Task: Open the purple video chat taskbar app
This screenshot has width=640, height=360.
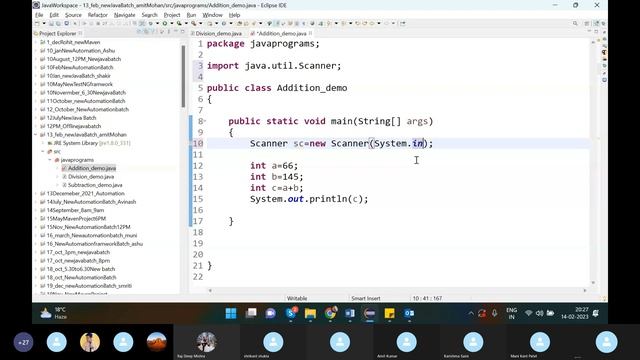Action: (x=270, y=313)
